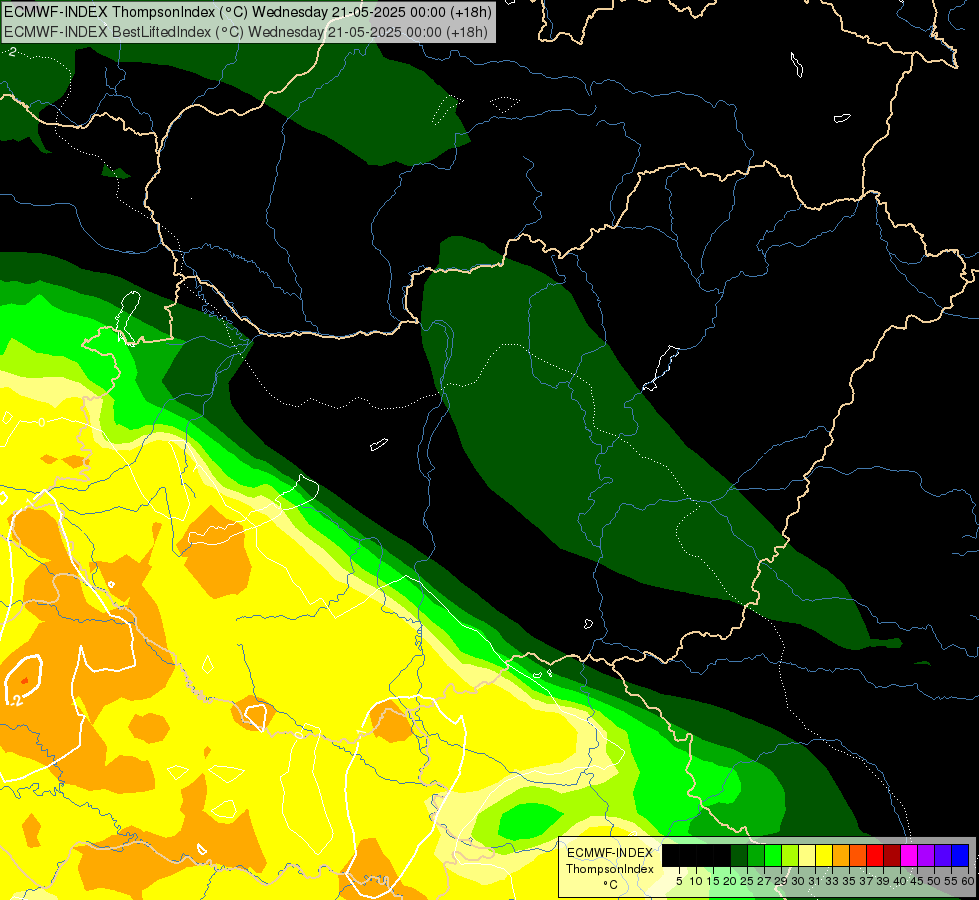Select the lime 29–30 legend swatch

click(790, 855)
